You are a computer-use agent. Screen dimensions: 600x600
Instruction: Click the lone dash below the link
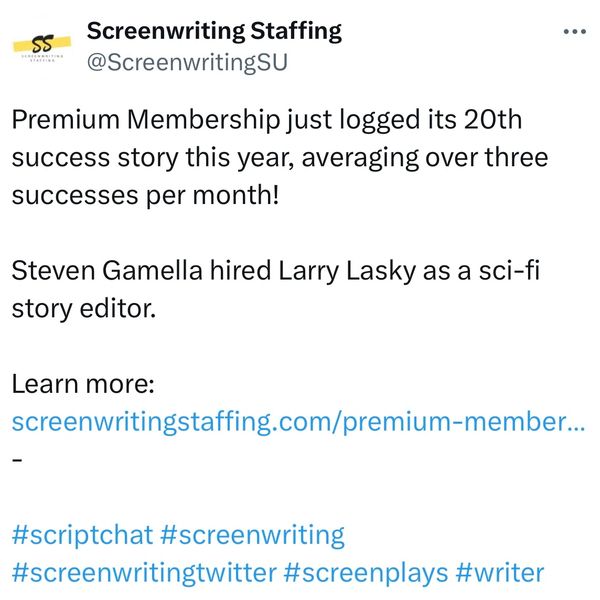coord(17,459)
